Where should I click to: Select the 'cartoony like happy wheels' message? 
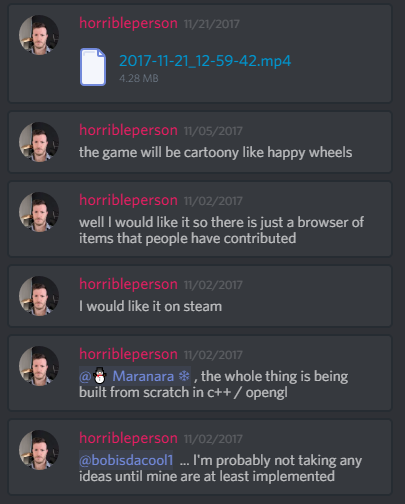coord(200,142)
